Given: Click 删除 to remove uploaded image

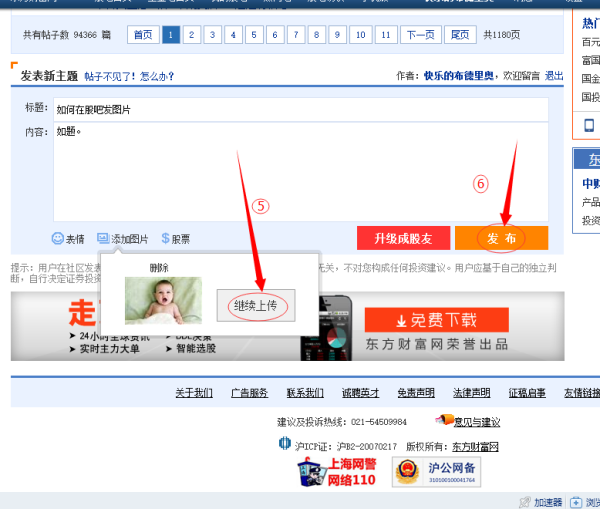Looking at the screenshot, I should tap(158, 267).
